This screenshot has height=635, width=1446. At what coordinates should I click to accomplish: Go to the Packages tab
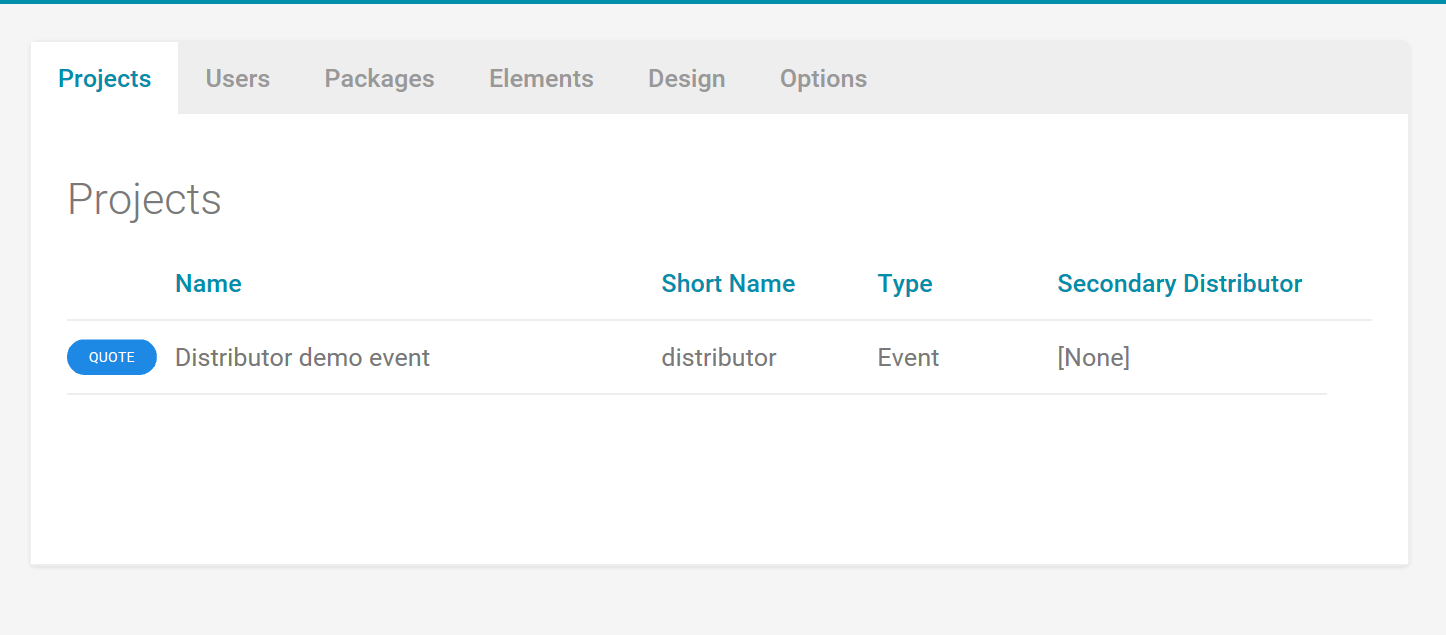[380, 78]
